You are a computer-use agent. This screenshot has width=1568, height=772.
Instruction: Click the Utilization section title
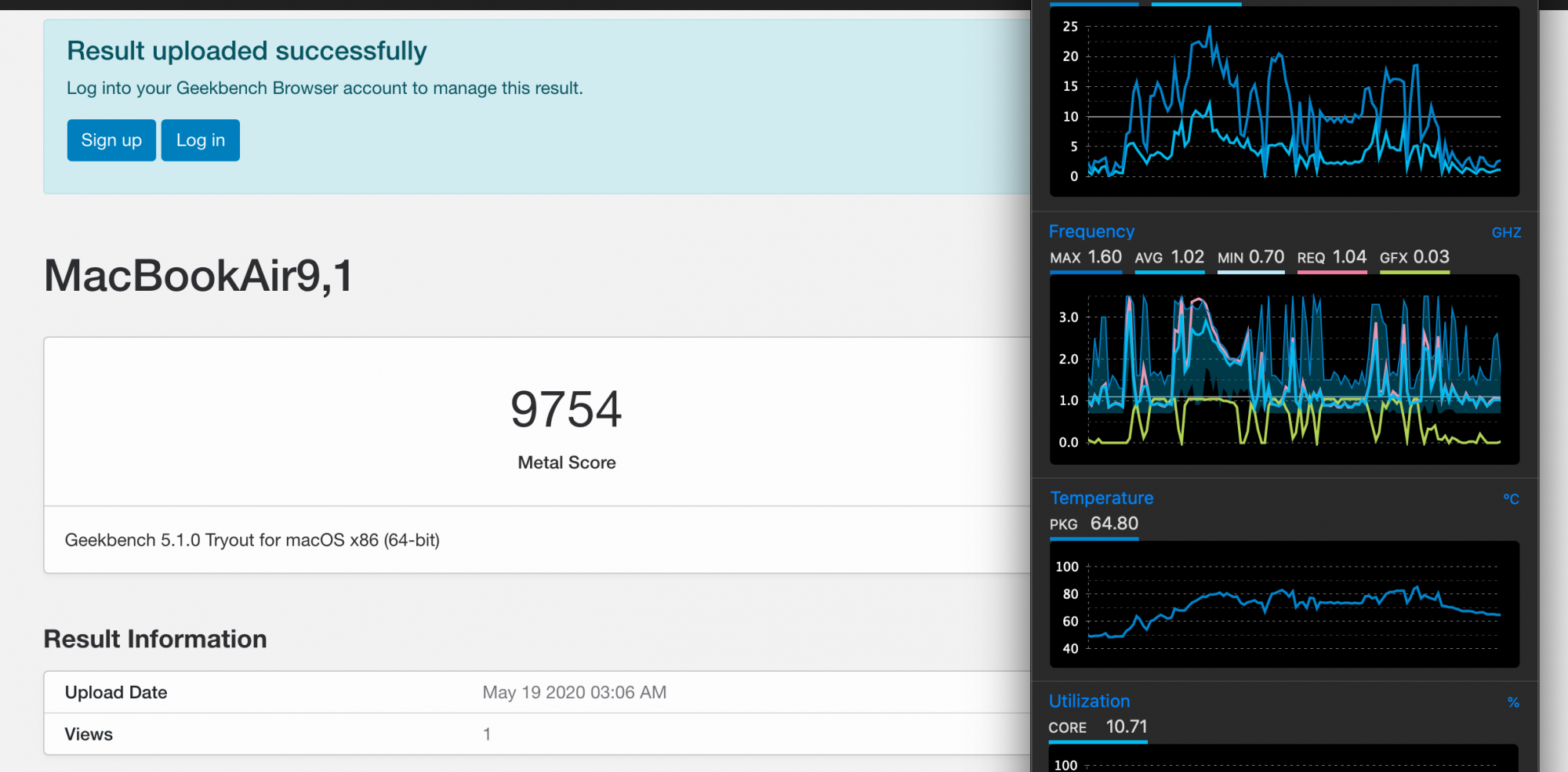click(x=1090, y=701)
